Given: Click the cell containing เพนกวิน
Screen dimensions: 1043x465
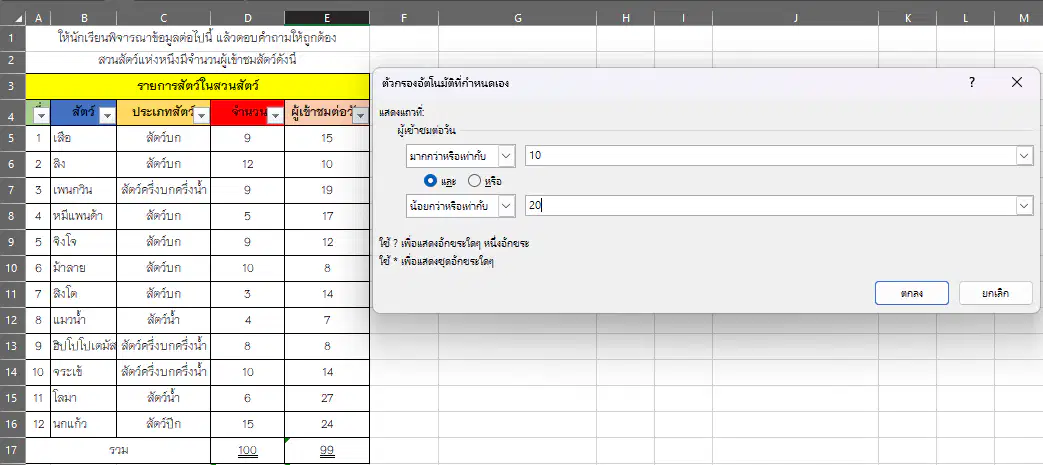Looking at the screenshot, I should tap(83, 190).
